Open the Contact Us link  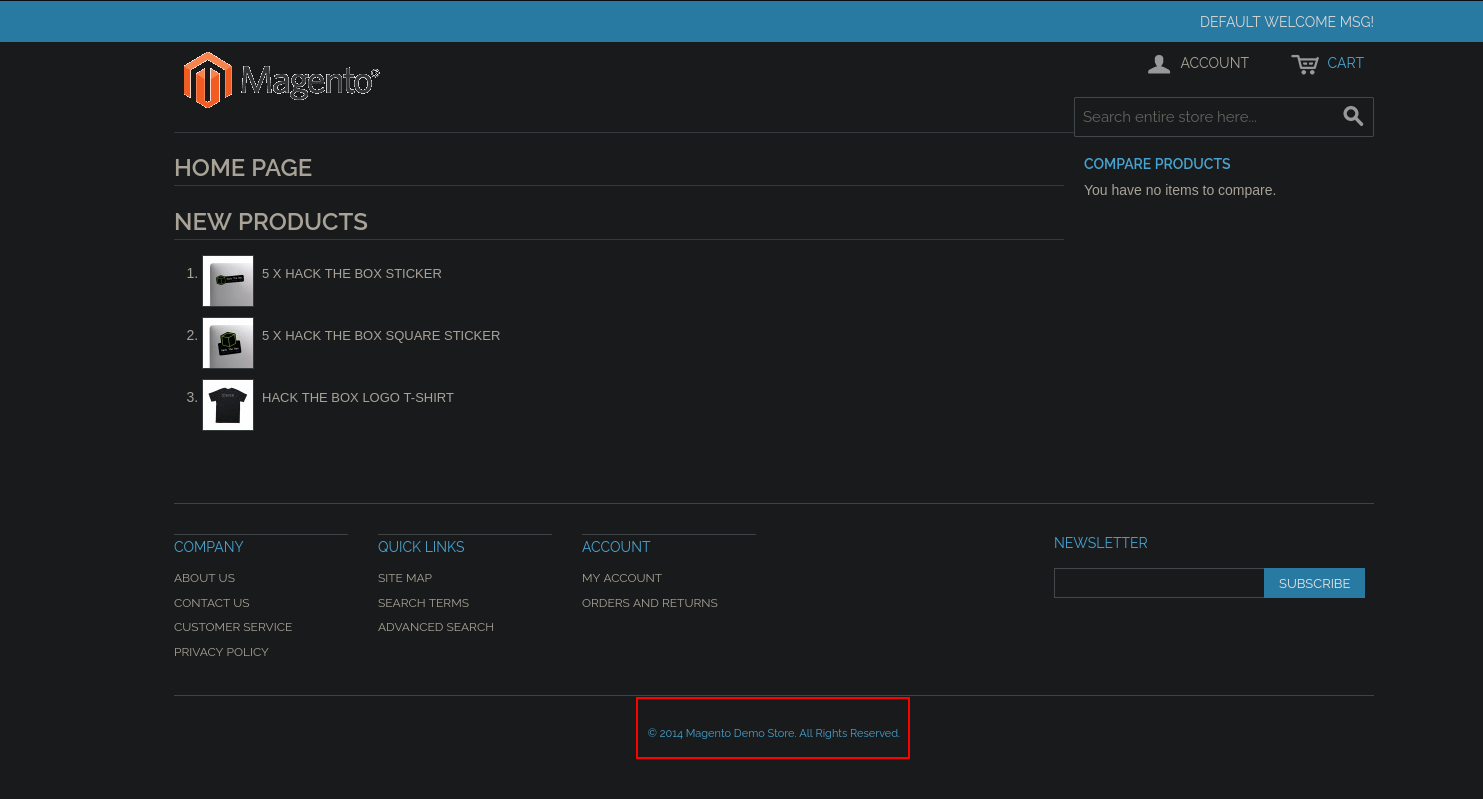pos(211,603)
